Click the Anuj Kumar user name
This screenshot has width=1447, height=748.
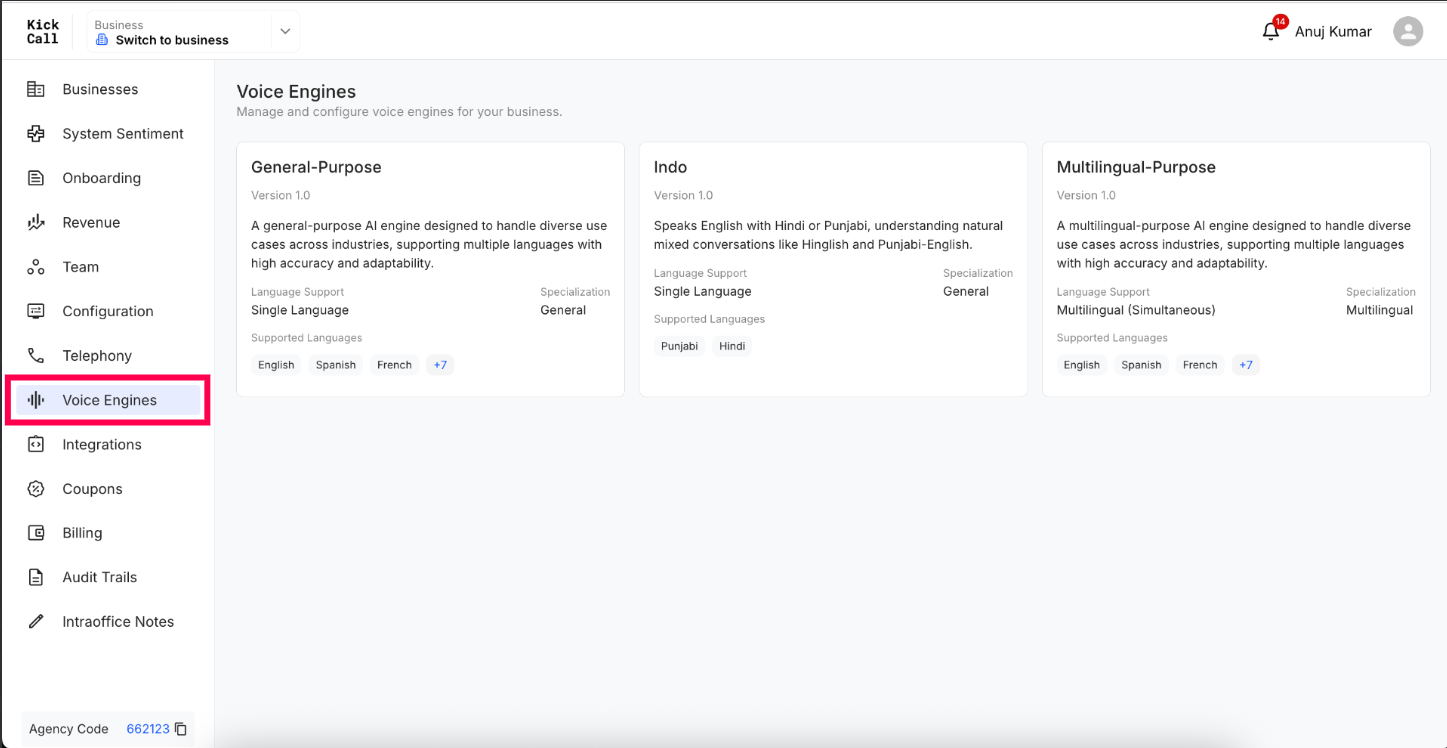(1333, 32)
